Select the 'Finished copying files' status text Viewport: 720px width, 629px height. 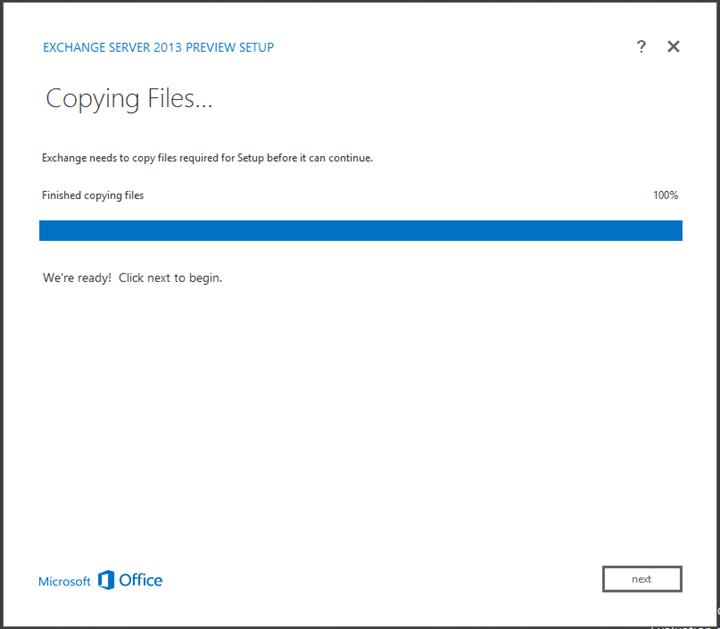click(93, 196)
